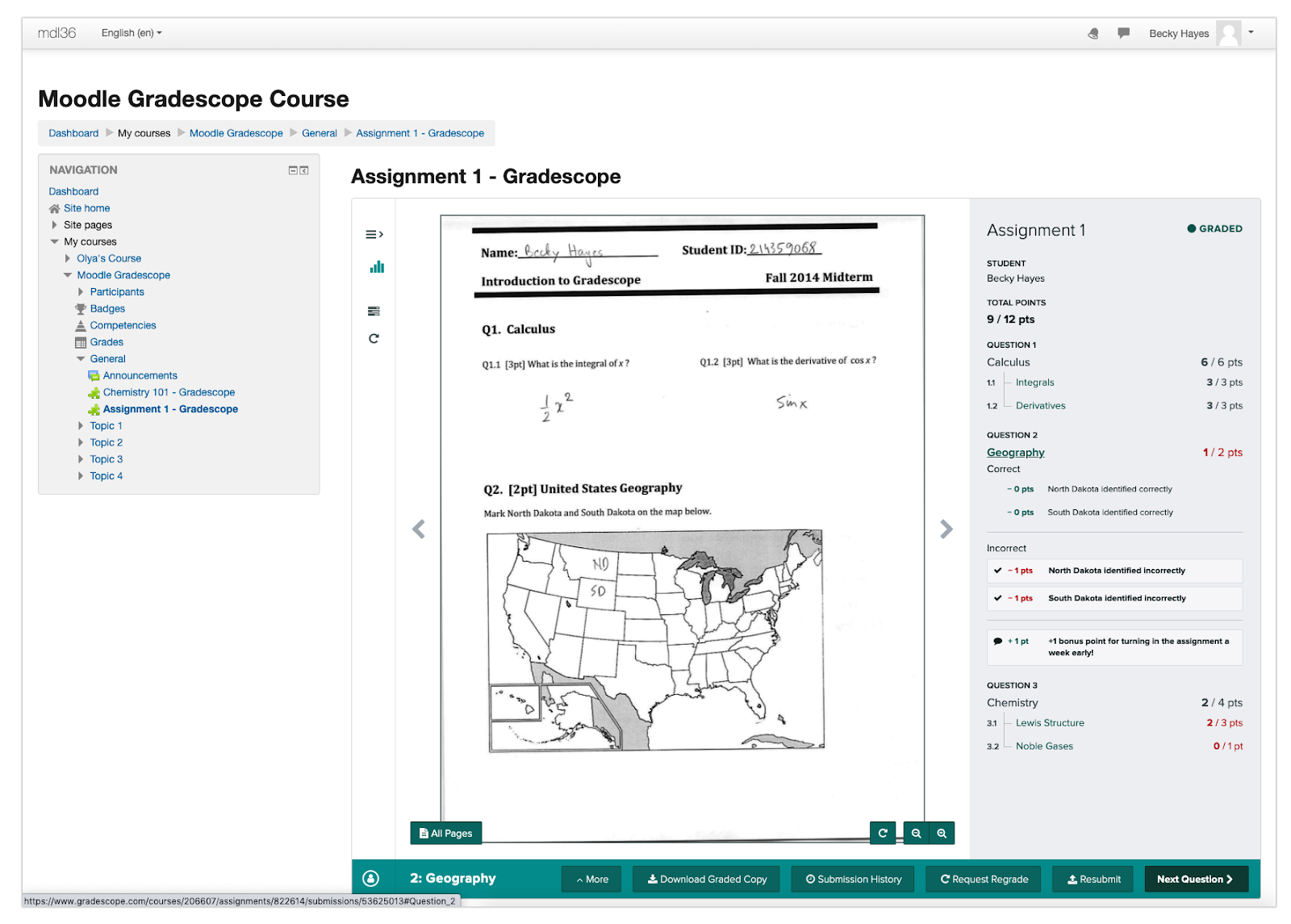Open Derivatives subquestion 1.2
The image size is (1291, 924).
click(x=1041, y=406)
